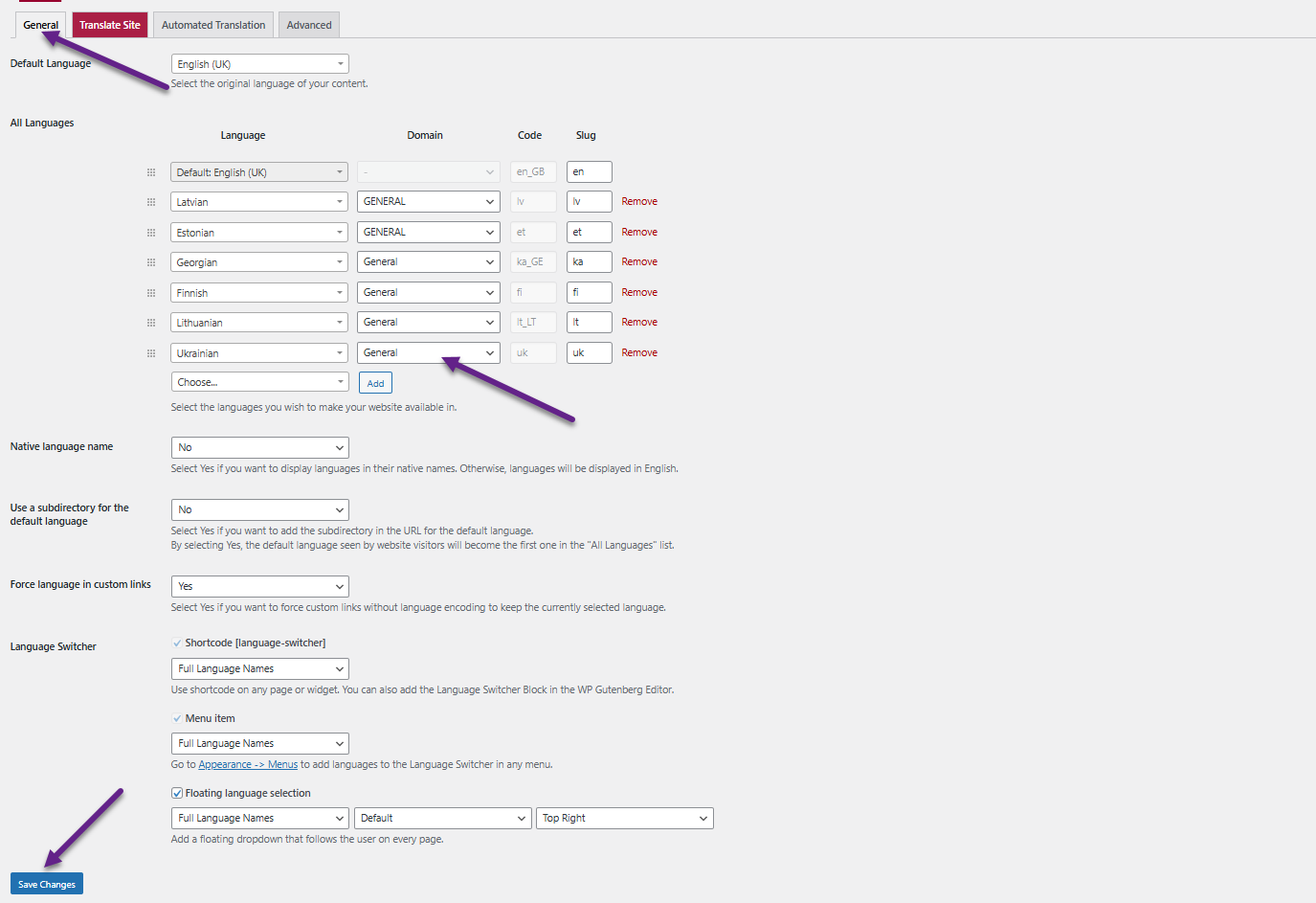Screen dimensions: 1316x903
Task: Open the subdirectory for default language dropdown
Action: (260, 509)
